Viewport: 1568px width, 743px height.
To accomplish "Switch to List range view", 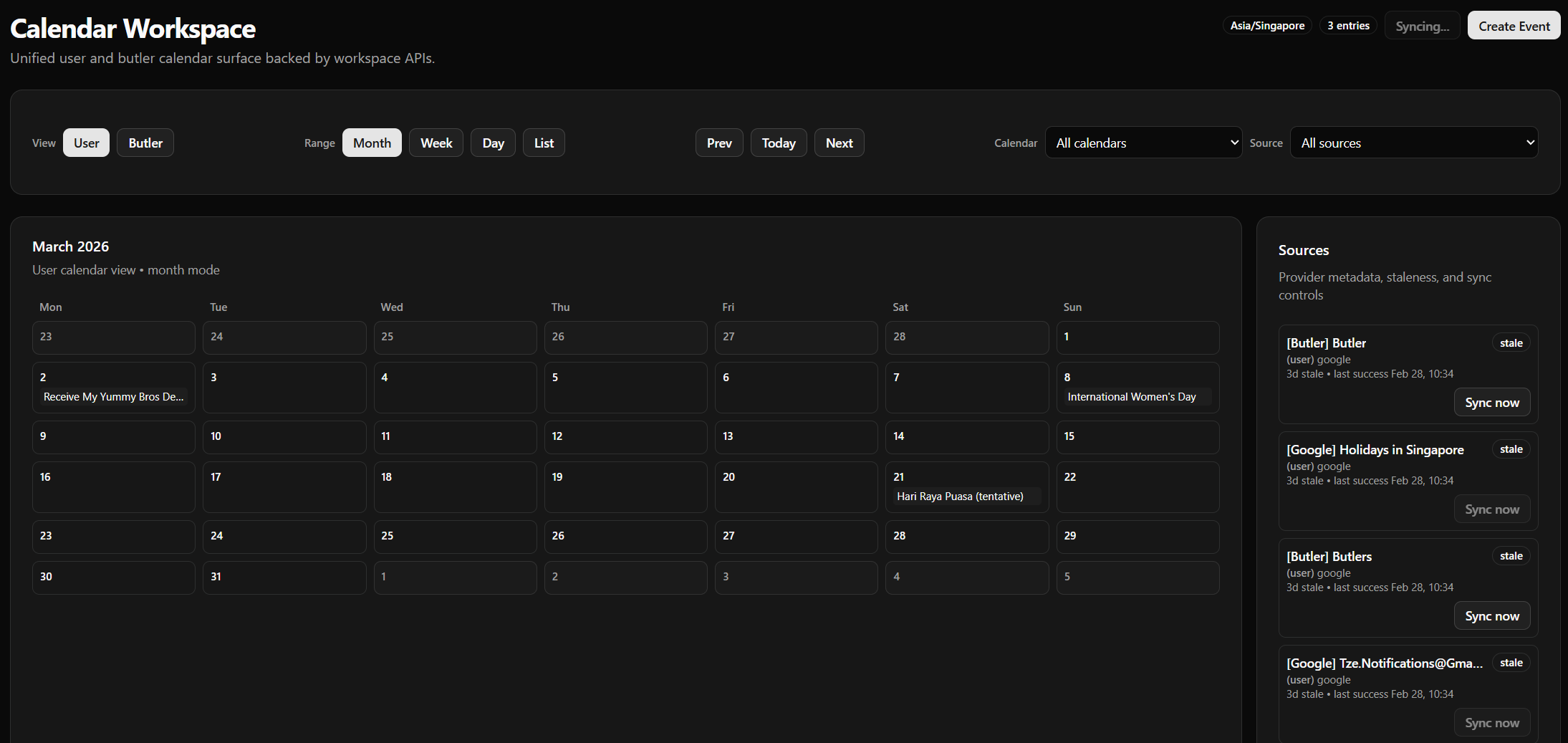I will pos(544,143).
